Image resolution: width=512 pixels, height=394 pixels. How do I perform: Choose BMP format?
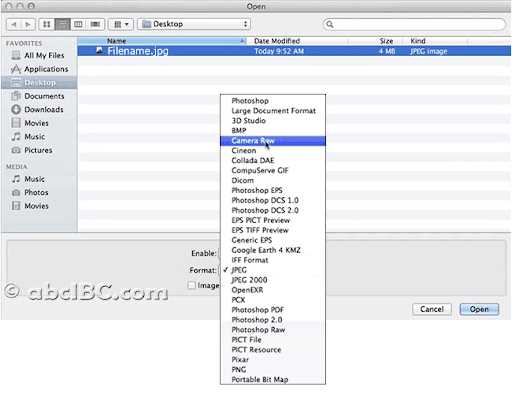click(x=273, y=131)
